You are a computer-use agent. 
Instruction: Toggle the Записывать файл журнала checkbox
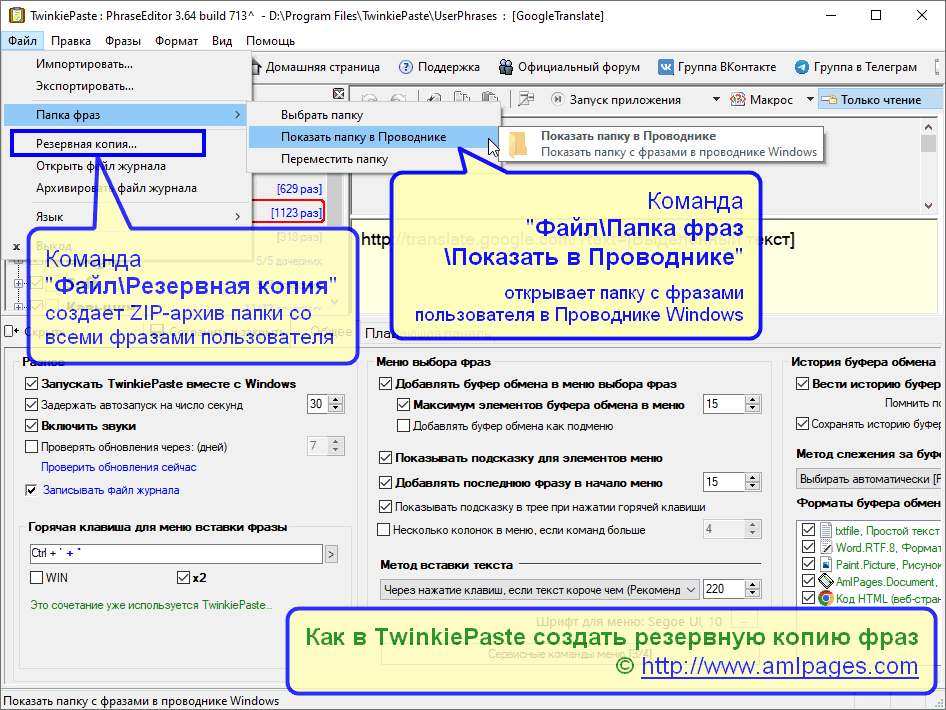[31, 490]
